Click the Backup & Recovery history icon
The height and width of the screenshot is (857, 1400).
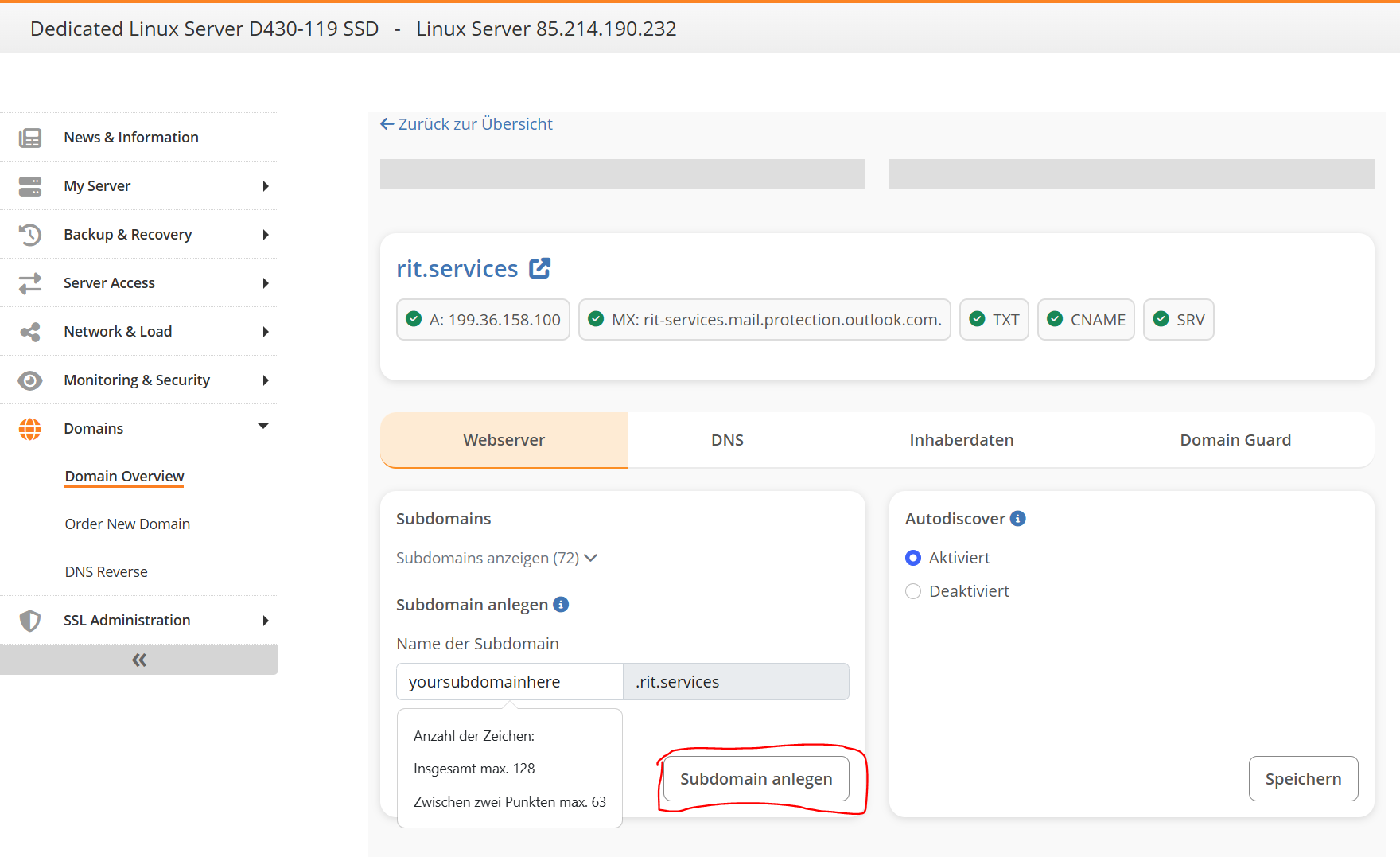[30, 235]
